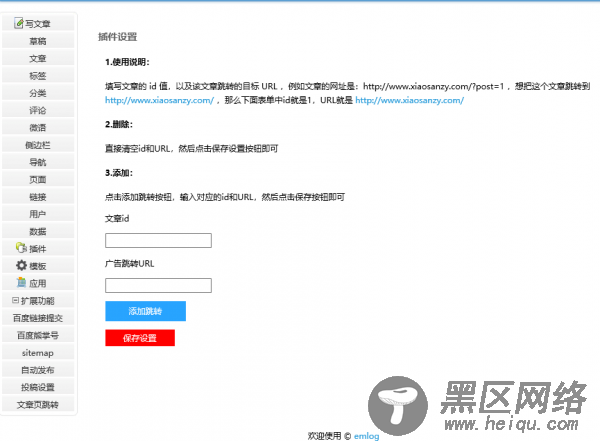Click the 1.使用说明 heading
This screenshot has width=600, height=441.
pyautogui.click(x=127, y=62)
